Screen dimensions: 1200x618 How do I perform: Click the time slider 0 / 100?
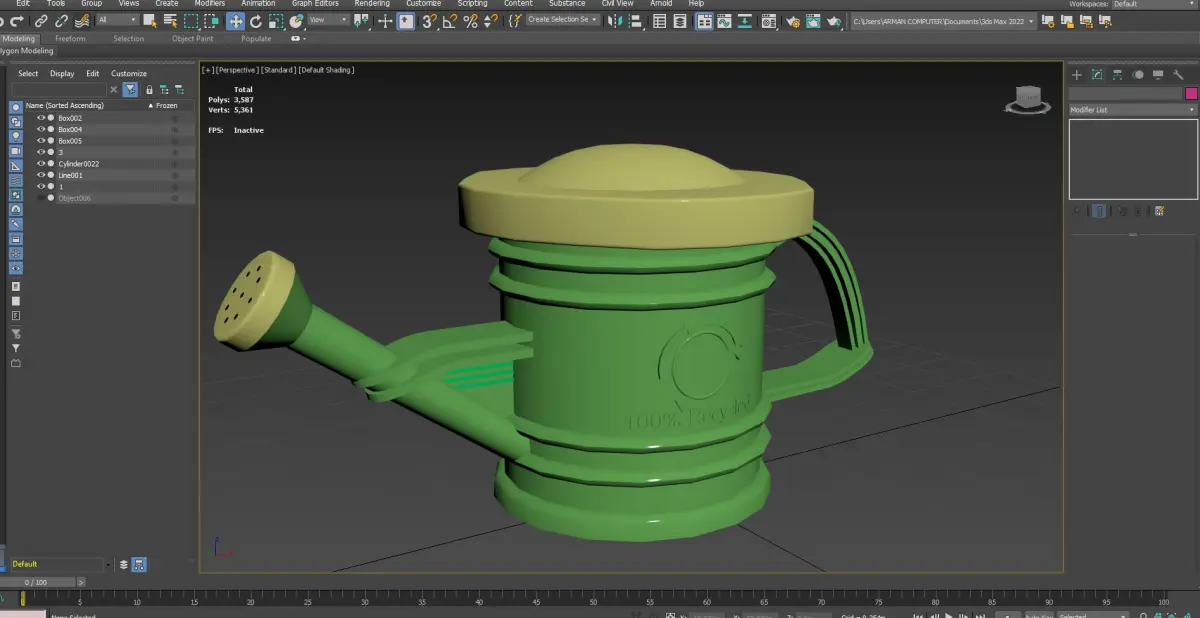[x=36, y=582]
